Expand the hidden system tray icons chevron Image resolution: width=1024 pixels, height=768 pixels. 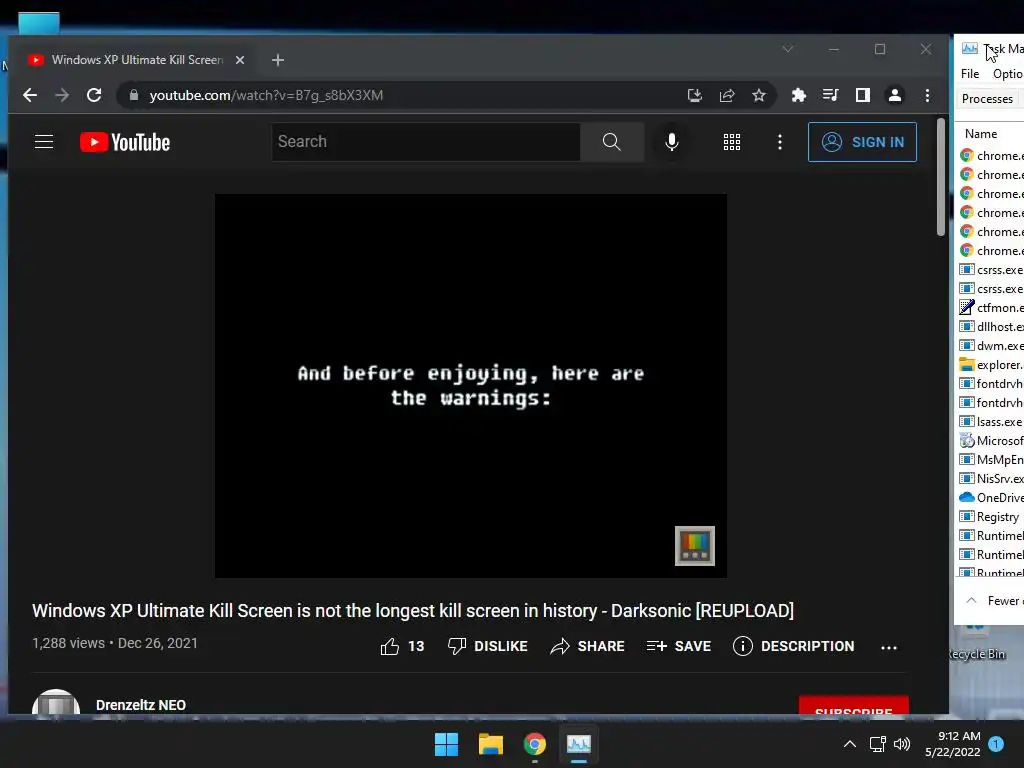tap(850, 744)
